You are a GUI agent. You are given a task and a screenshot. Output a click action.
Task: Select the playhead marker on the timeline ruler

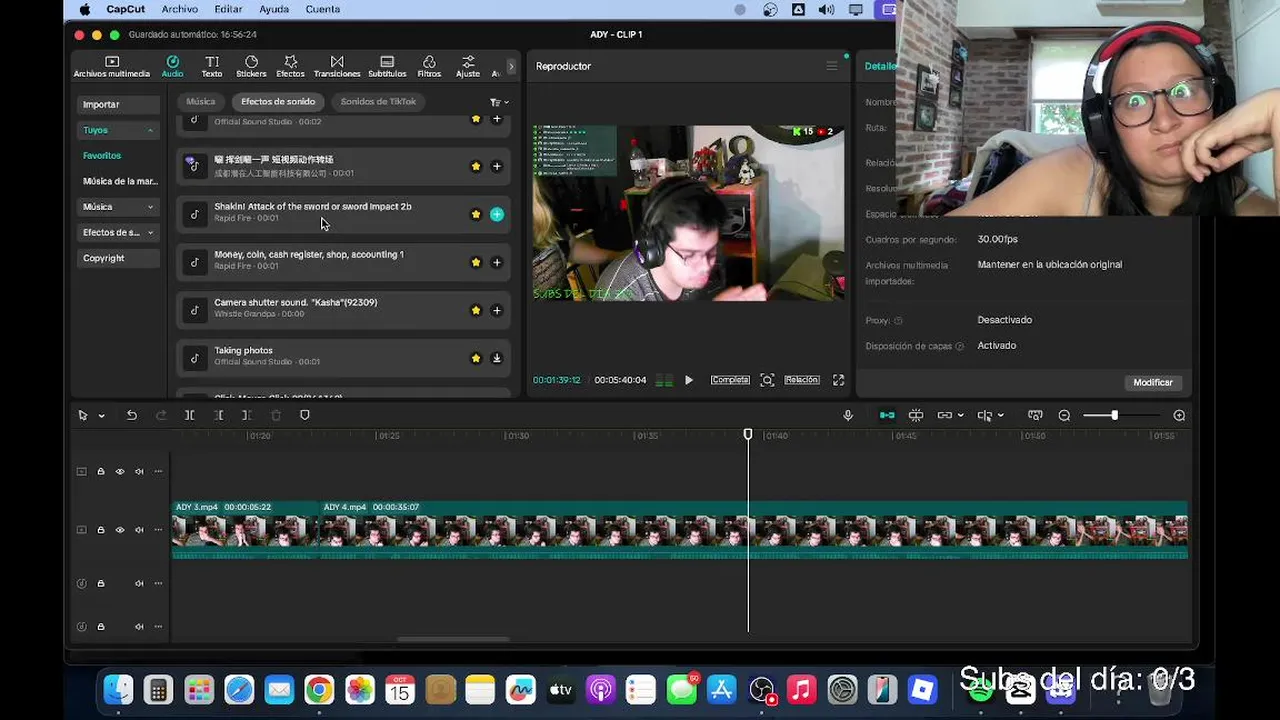click(x=748, y=434)
